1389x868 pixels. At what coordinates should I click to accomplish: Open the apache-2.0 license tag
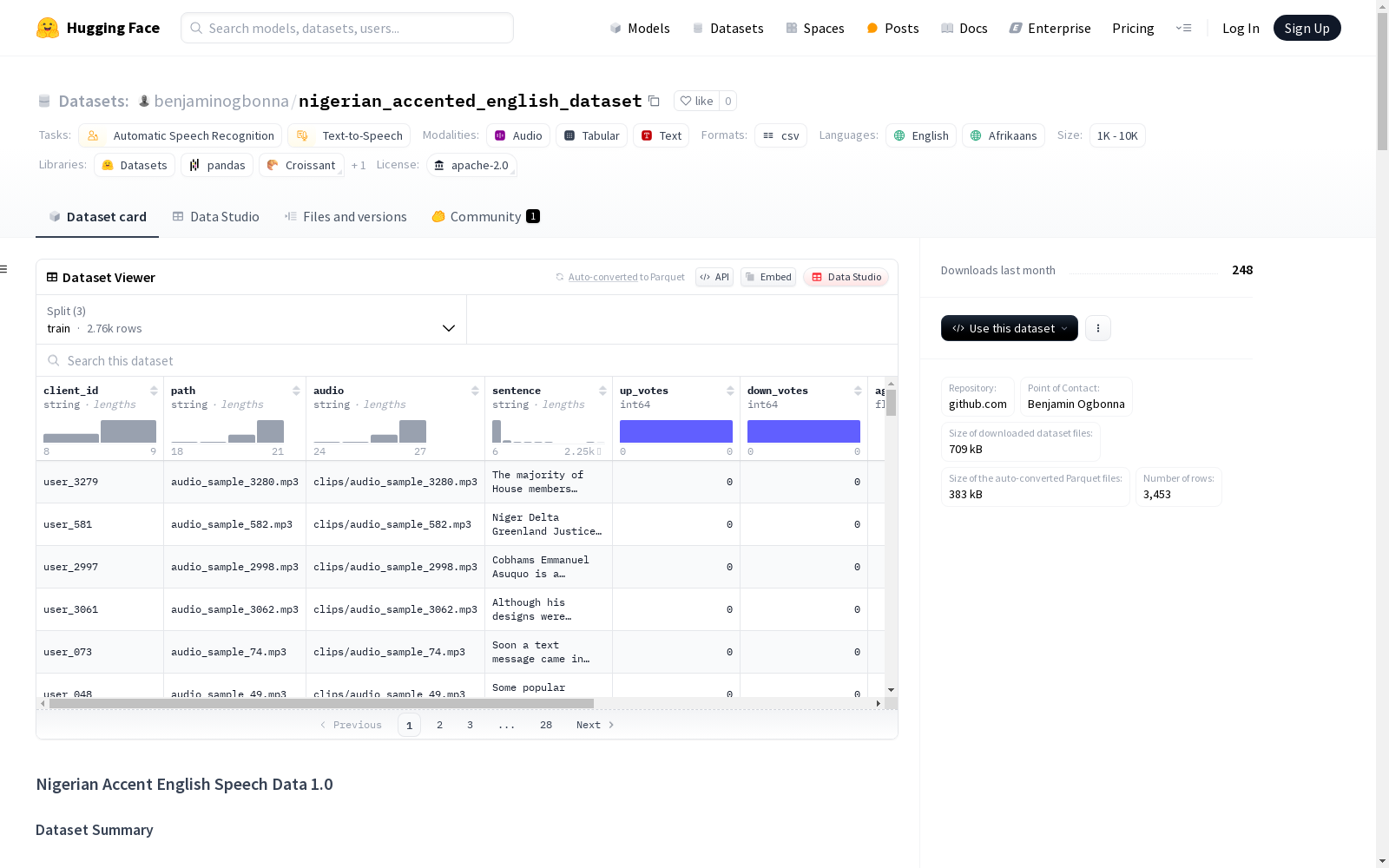471,165
